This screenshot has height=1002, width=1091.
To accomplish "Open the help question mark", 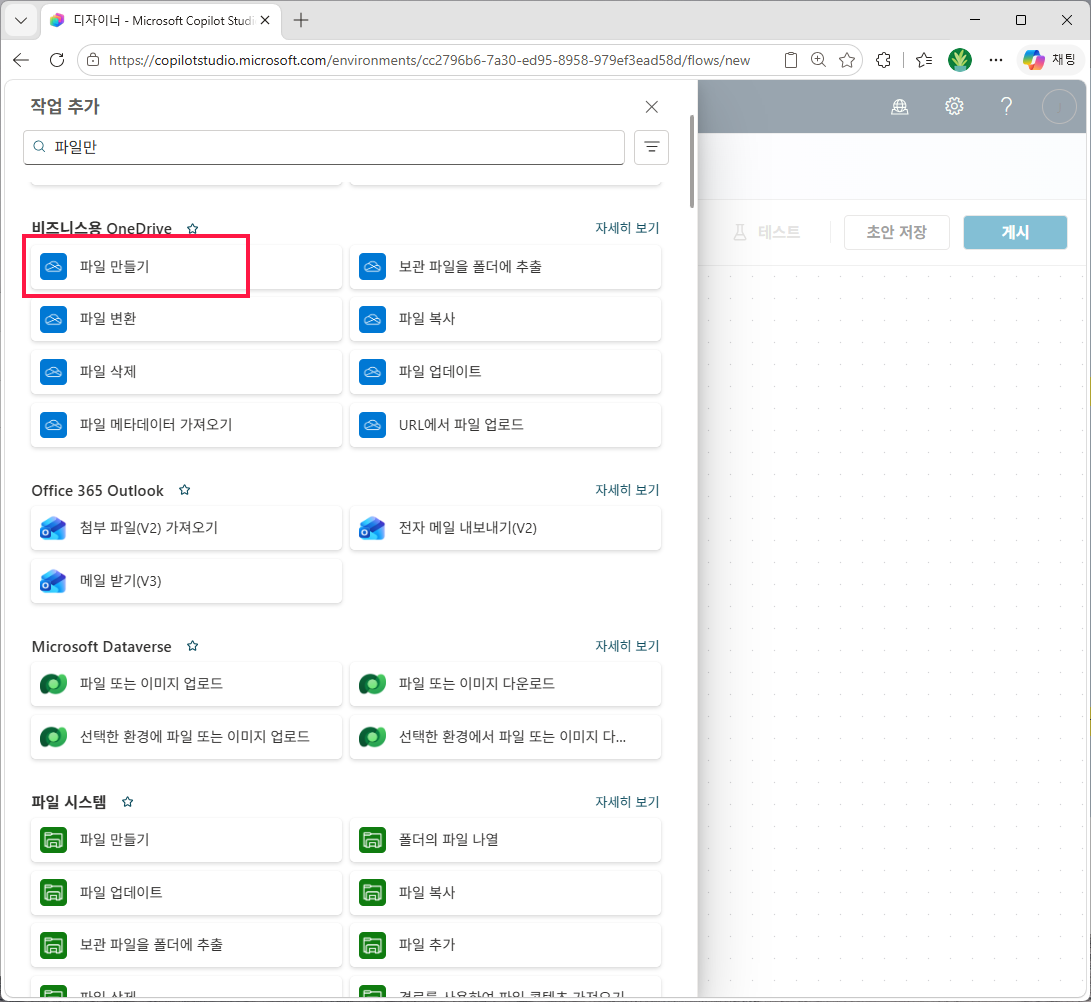I will [x=1006, y=106].
